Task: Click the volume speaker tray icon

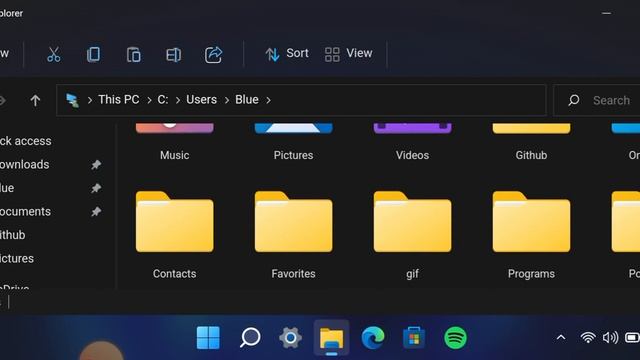Action: [x=610, y=338]
